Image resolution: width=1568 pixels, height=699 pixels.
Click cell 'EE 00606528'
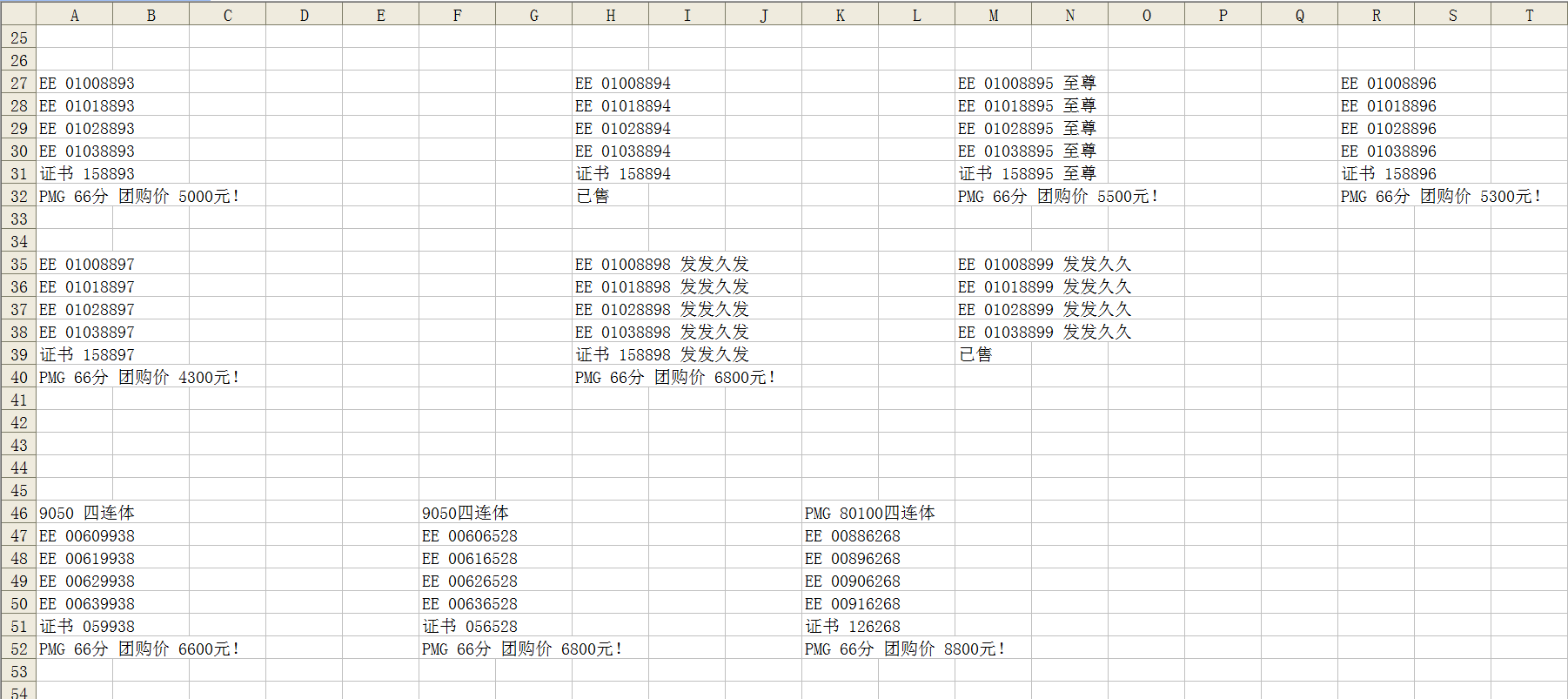(470, 535)
